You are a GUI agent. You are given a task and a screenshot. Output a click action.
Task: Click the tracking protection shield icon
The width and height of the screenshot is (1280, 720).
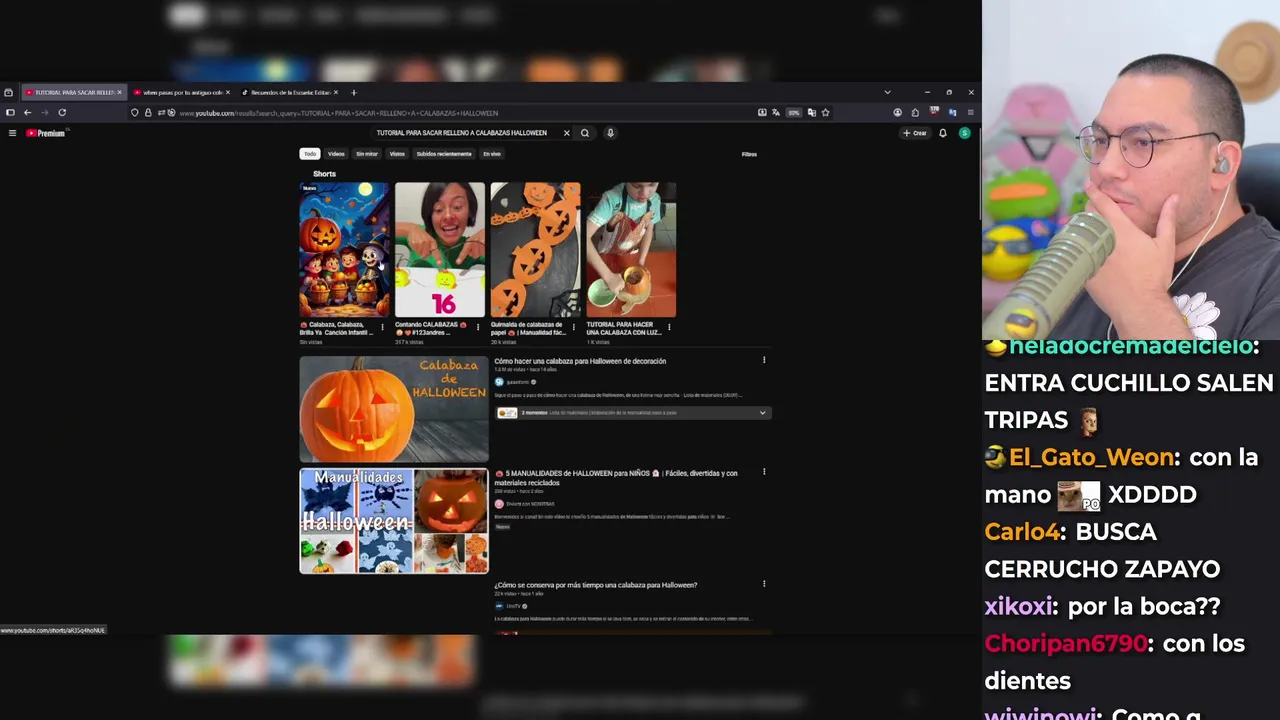pyautogui.click(x=135, y=113)
